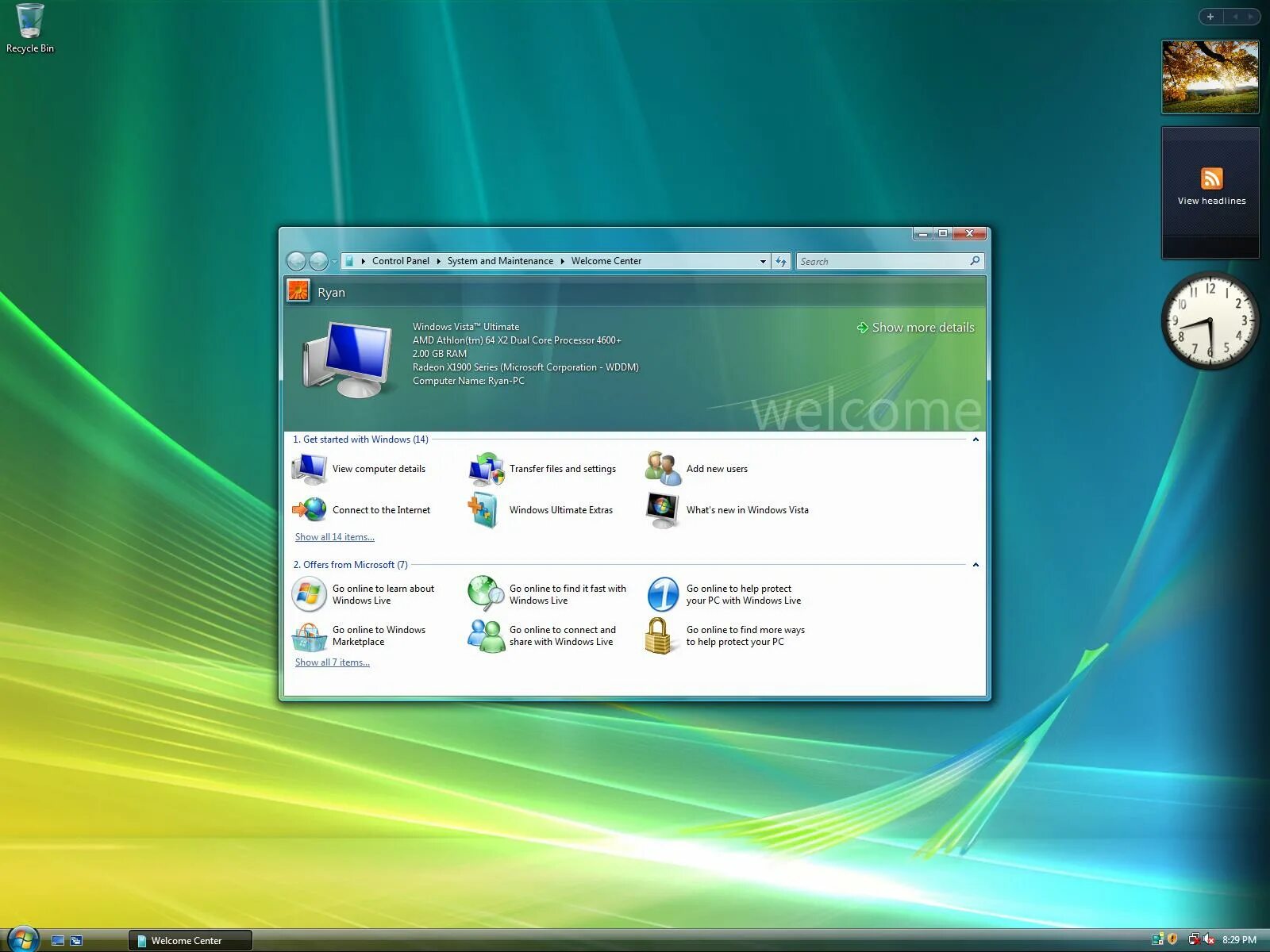This screenshot has height=952, width=1270.
Task: Click Ryan's user account picture
Action: pyautogui.click(x=298, y=291)
